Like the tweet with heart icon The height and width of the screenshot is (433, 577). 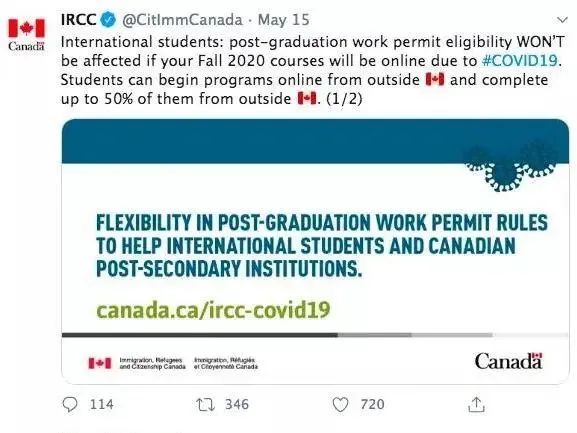point(340,405)
